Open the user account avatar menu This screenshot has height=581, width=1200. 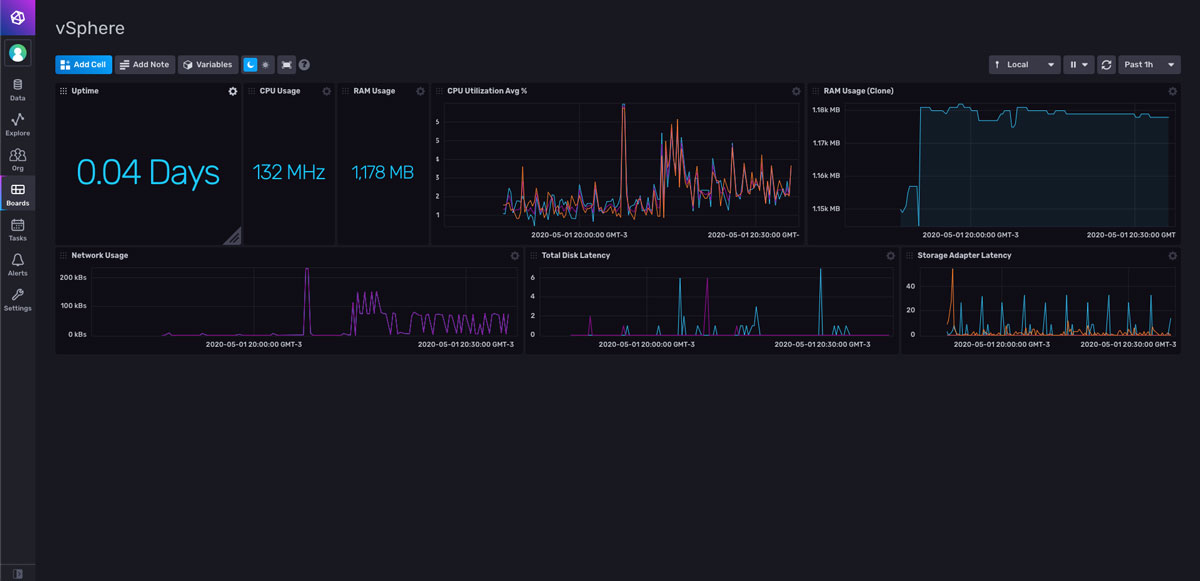point(17,52)
